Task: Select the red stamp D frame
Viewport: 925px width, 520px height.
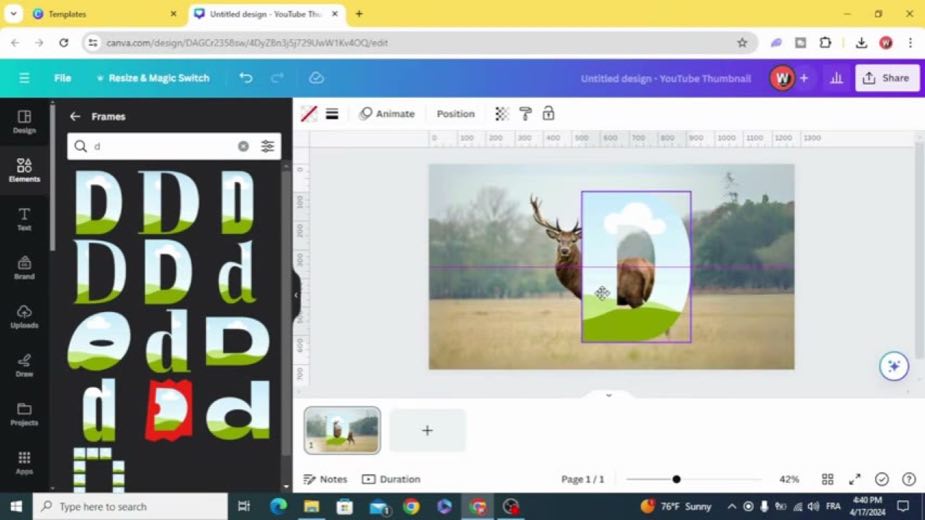Action: (x=169, y=410)
